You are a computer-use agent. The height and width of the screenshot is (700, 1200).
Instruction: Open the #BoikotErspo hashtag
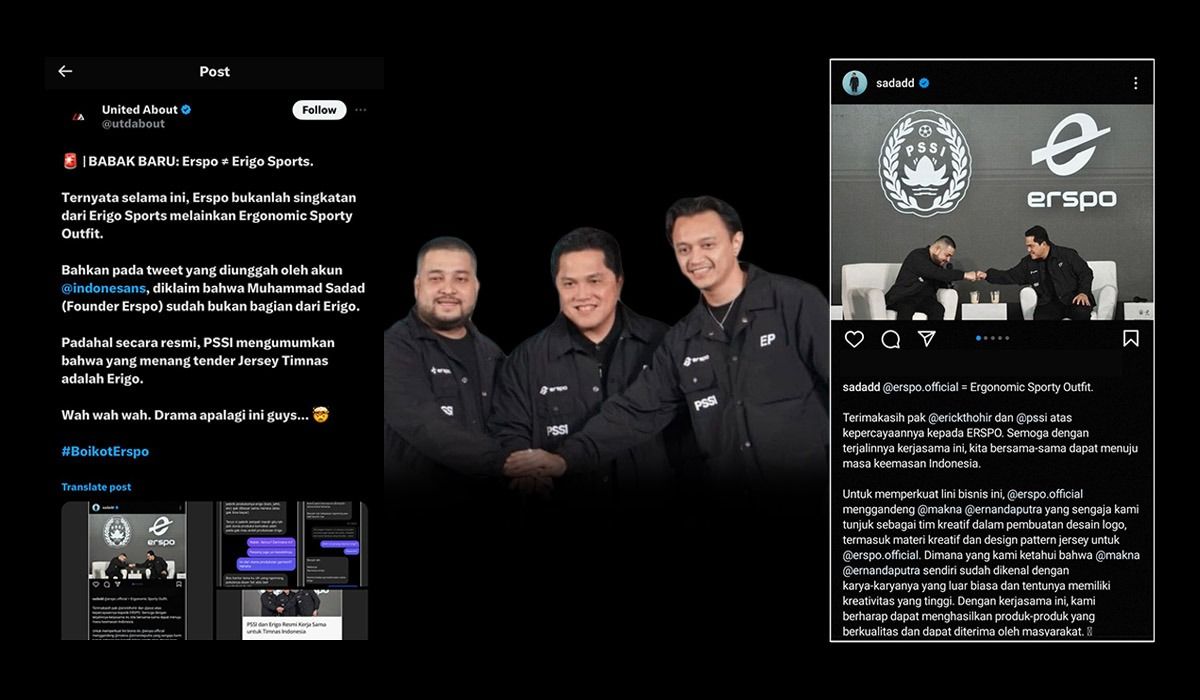105,452
